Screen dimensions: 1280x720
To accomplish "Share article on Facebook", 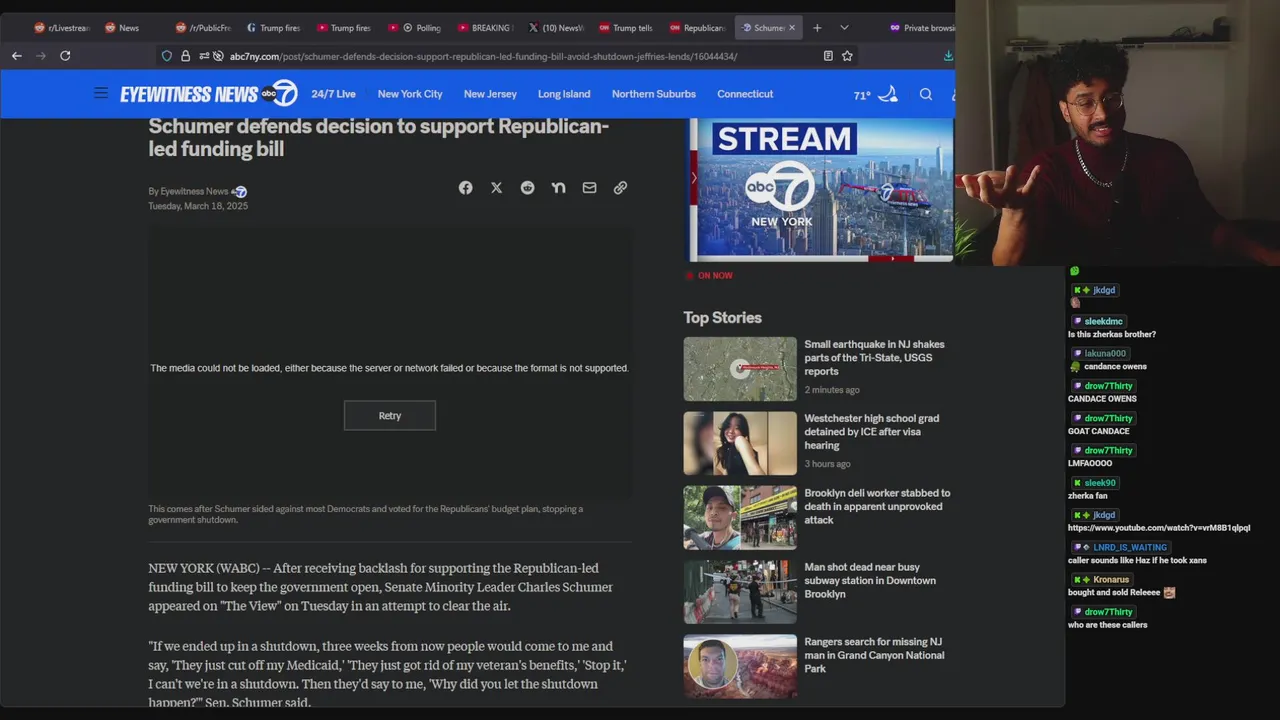I will coord(465,188).
